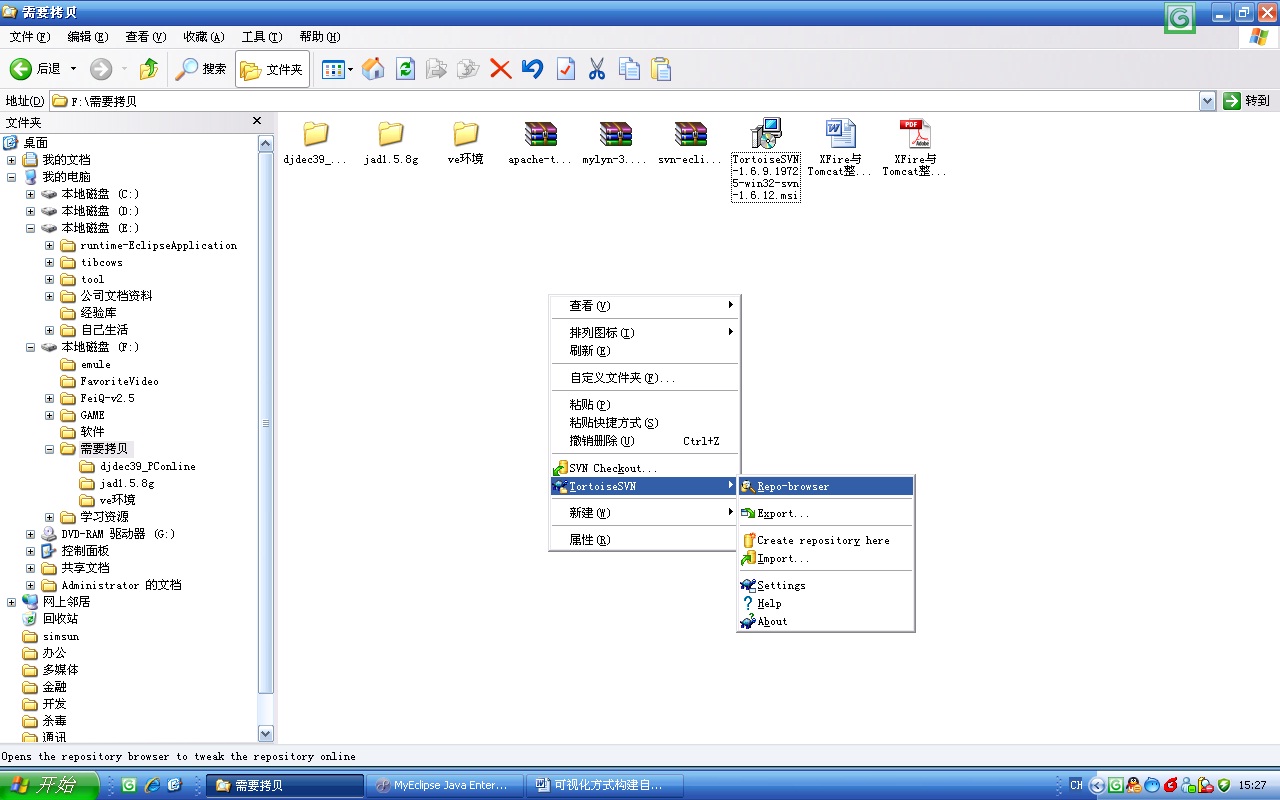Image resolution: width=1280 pixels, height=800 pixels.
Task: Choose Export... from TortoiseSVN submenu
Action: coord(826,513)
